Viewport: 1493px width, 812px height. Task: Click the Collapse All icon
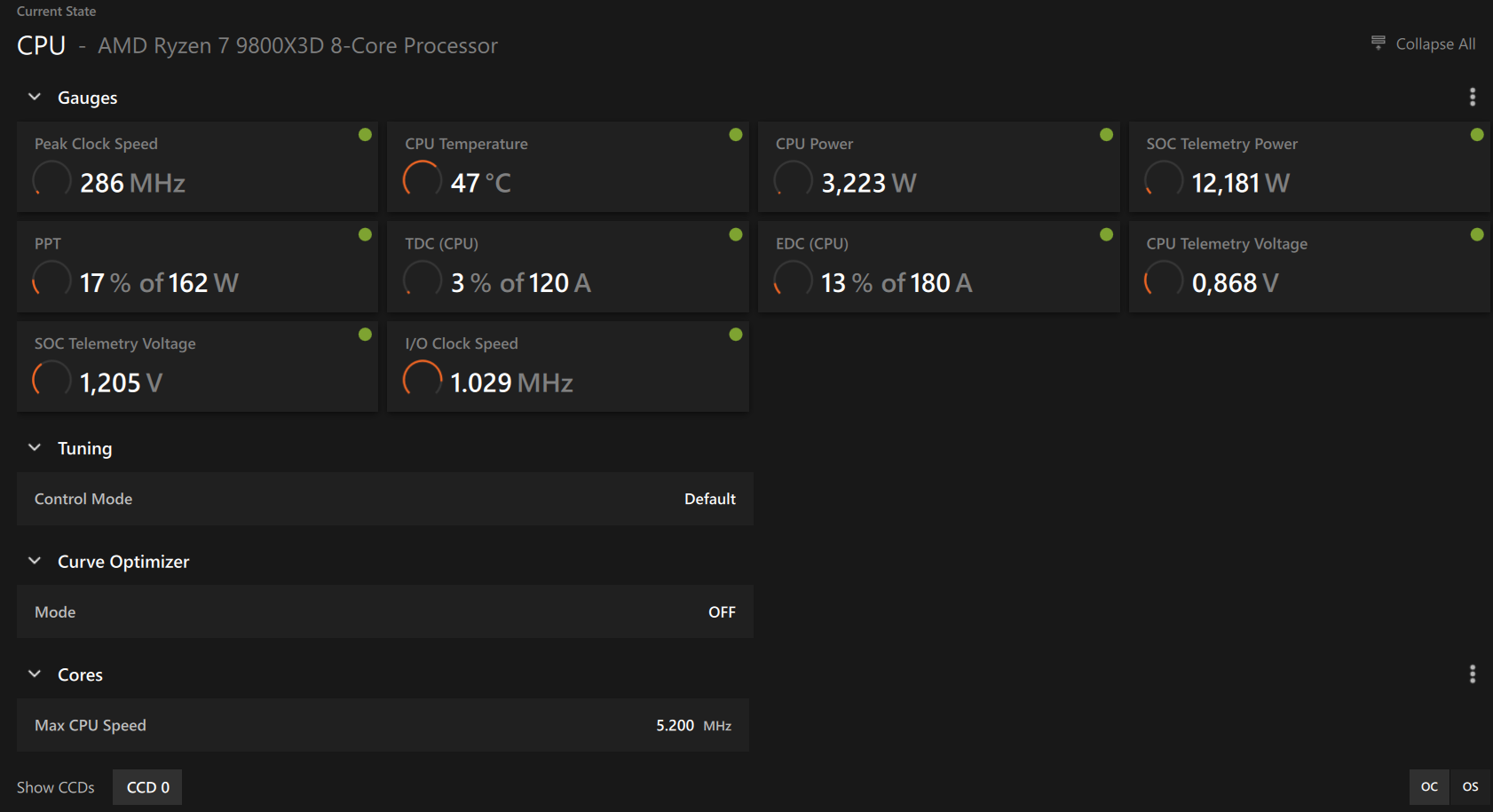coord(1378,43)
